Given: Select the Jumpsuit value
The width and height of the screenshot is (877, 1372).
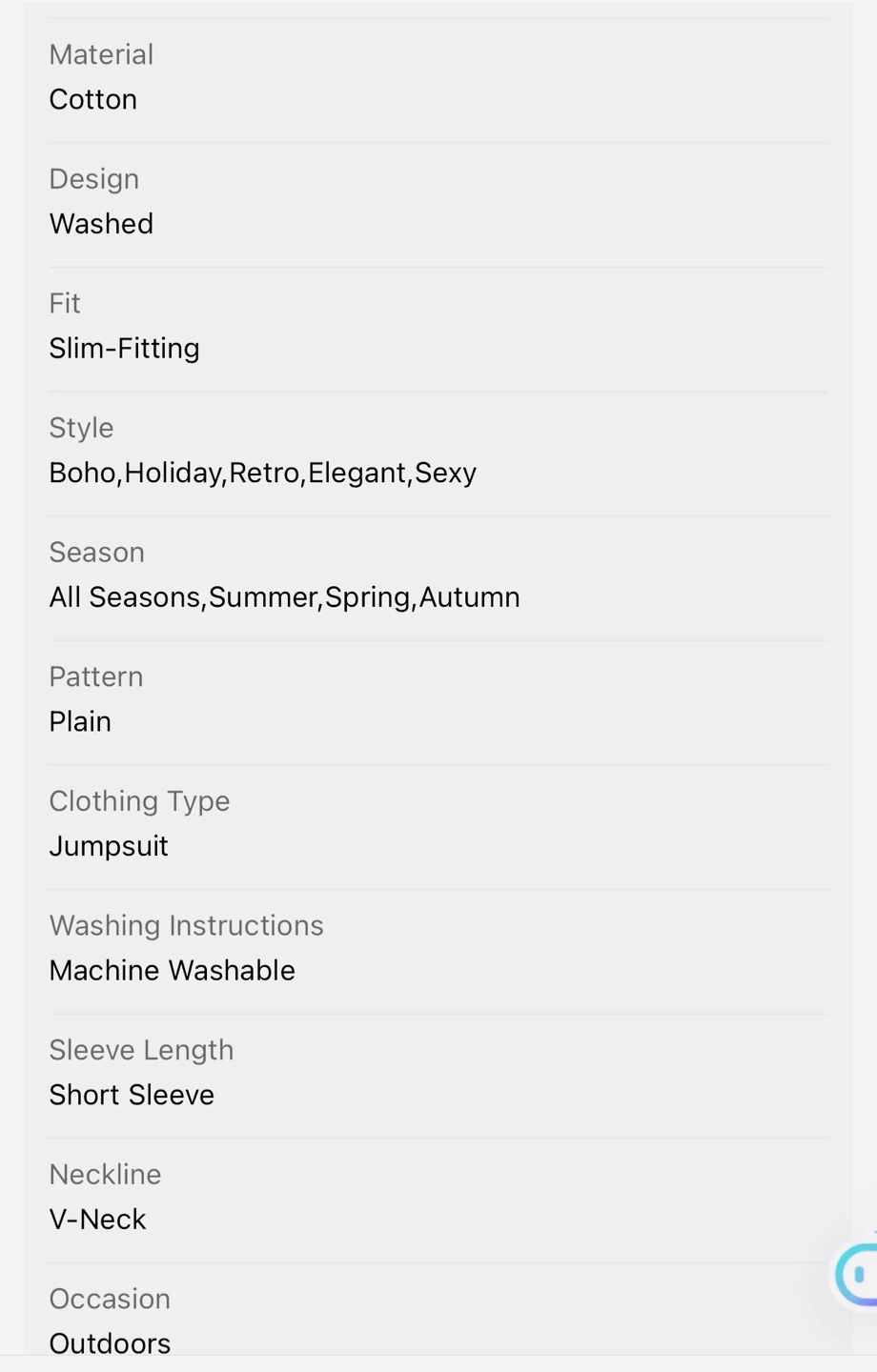Looking at the screenshot, I should tap(109, 846).
